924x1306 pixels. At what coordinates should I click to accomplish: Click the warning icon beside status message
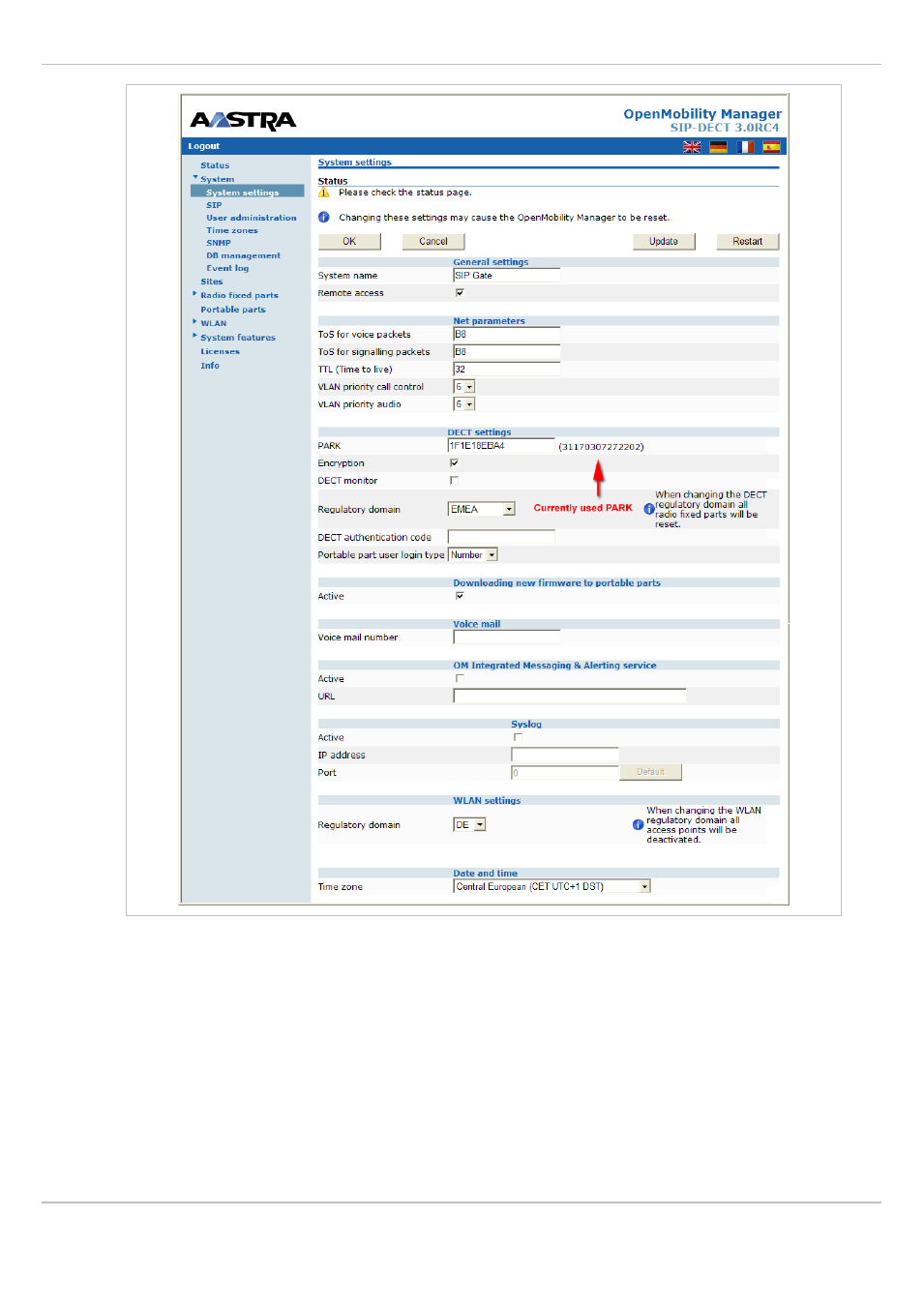pyautogui.click(x=324, y=193)
